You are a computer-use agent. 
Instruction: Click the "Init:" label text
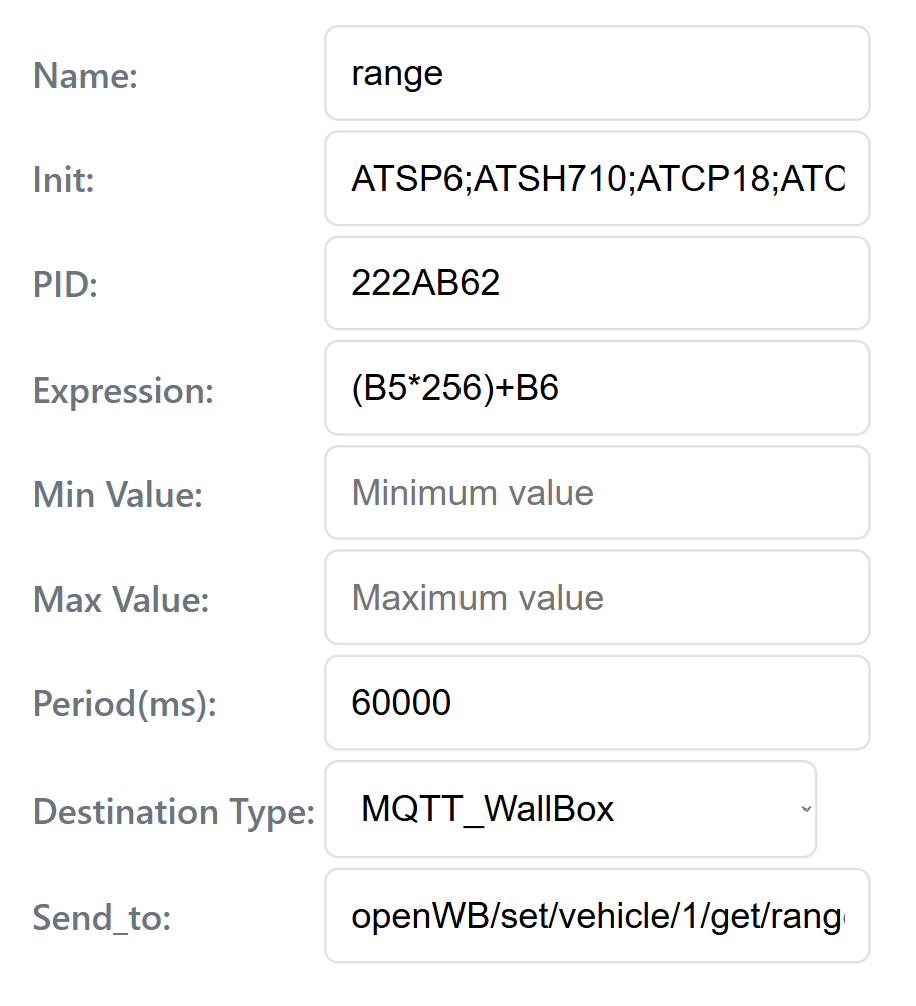pos(63,181)
